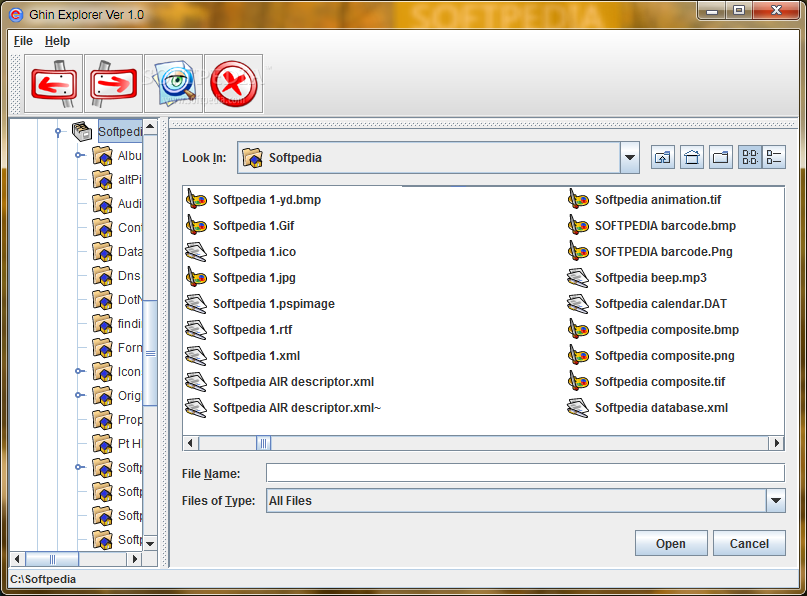This screenshot has height=596, width=807.
Task: Click the Ghin Explorer title bar app icon
Action: [16, 15]
